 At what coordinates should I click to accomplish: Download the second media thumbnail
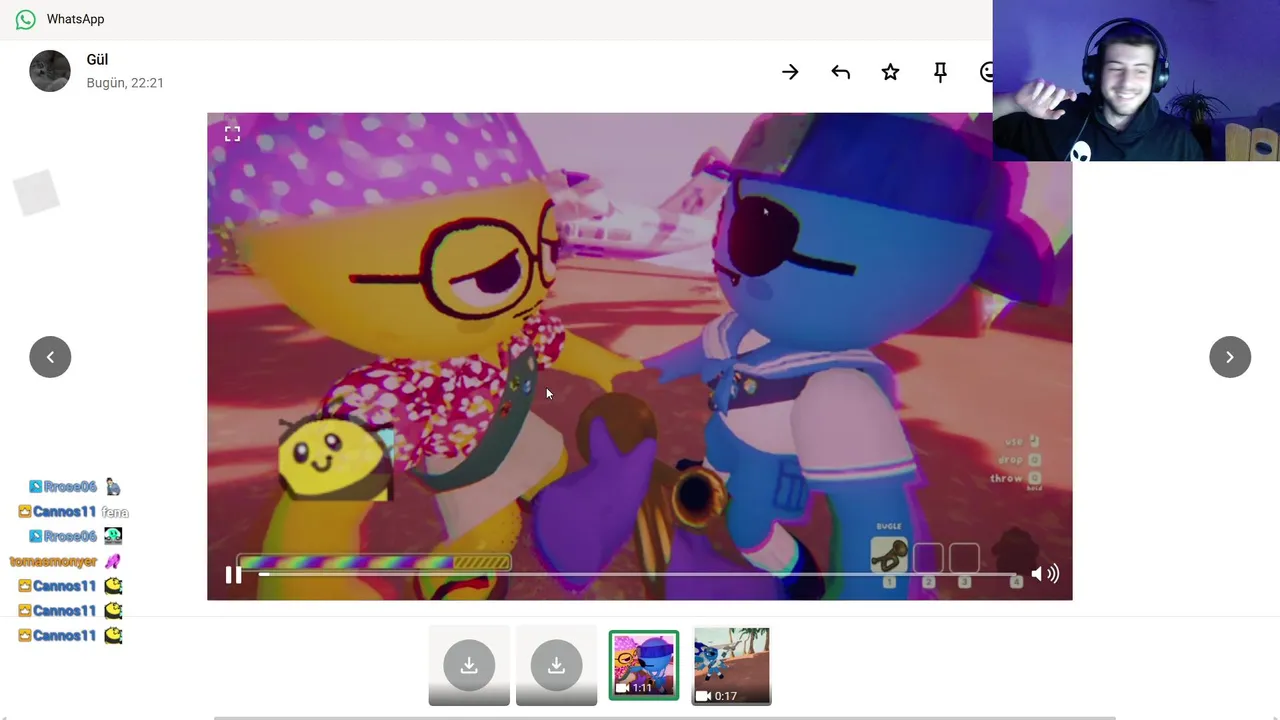pos(557,665)
